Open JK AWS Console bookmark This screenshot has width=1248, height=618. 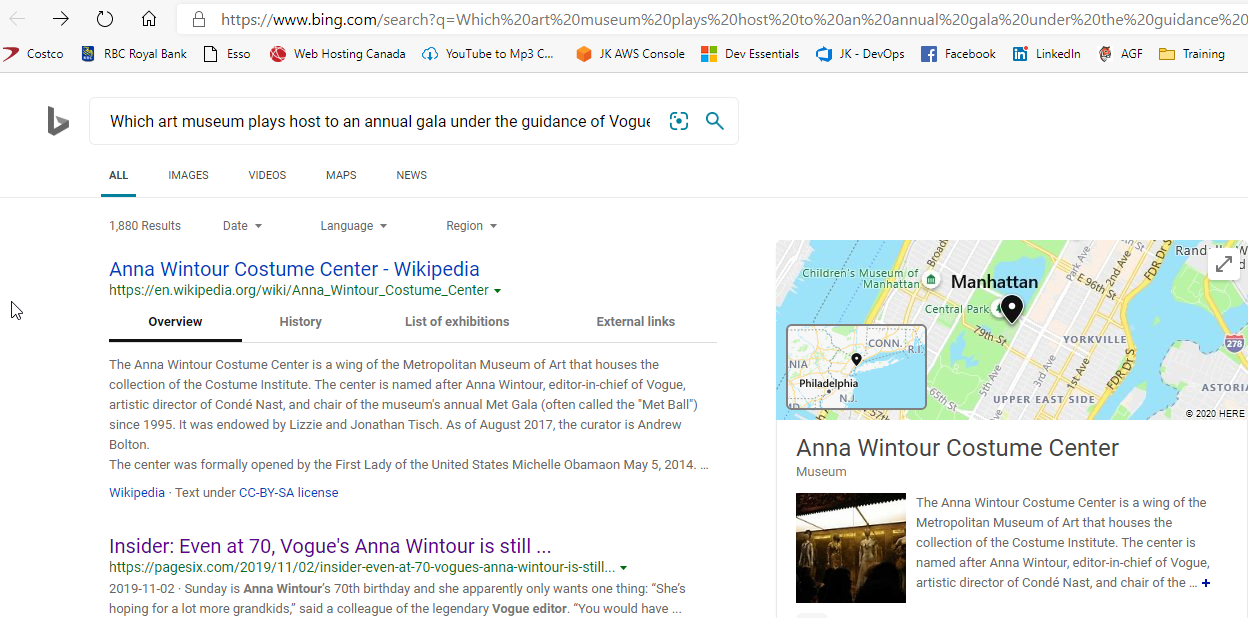(630, 54)
